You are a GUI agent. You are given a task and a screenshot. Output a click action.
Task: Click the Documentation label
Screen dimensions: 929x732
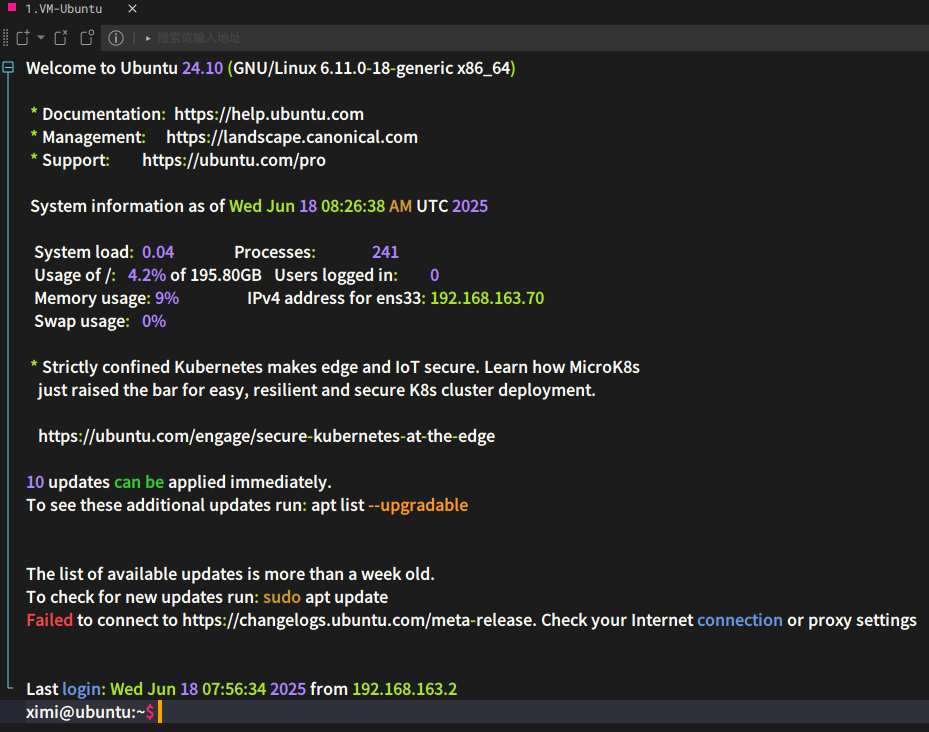point(104,114)
